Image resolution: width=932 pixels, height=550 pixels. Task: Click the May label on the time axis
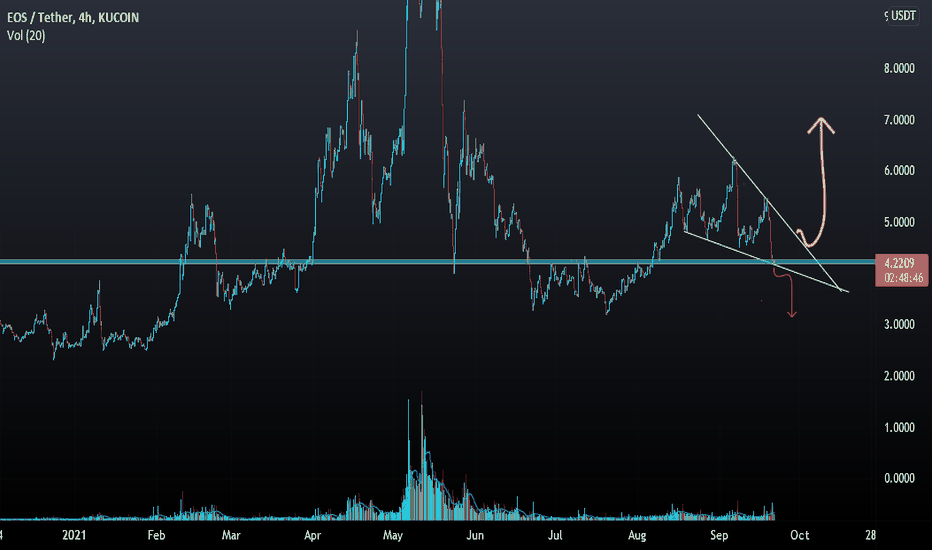point(393,535)
